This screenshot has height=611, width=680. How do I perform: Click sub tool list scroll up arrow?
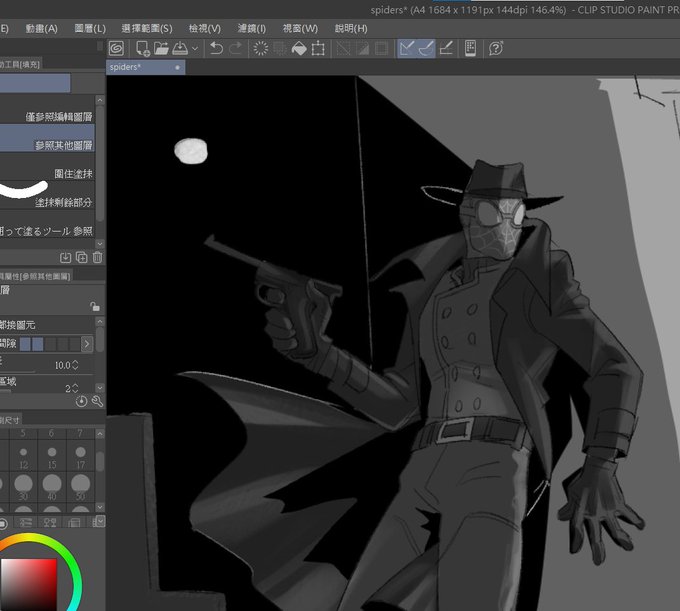click(x=100, y=100)
